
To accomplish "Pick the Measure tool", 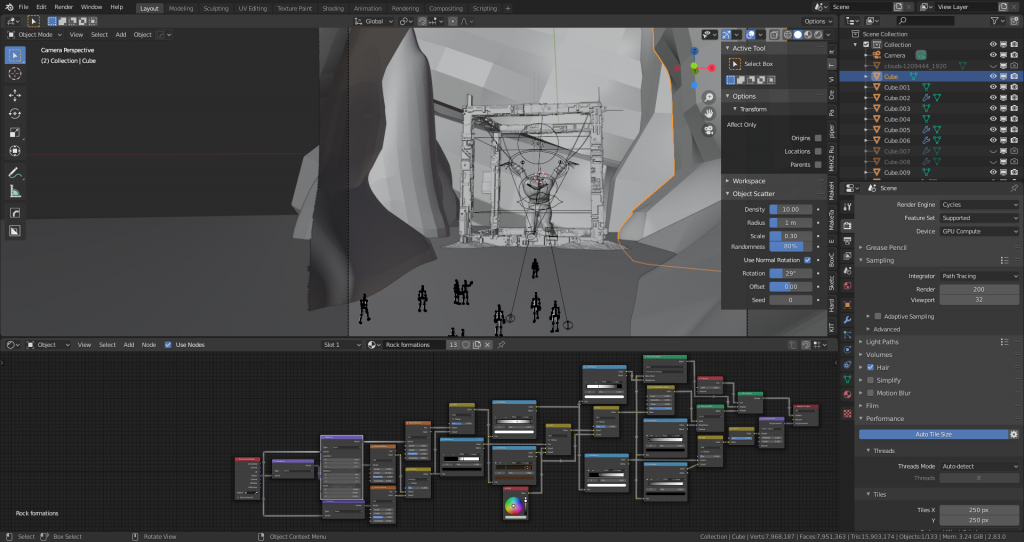I will point(15,191).
